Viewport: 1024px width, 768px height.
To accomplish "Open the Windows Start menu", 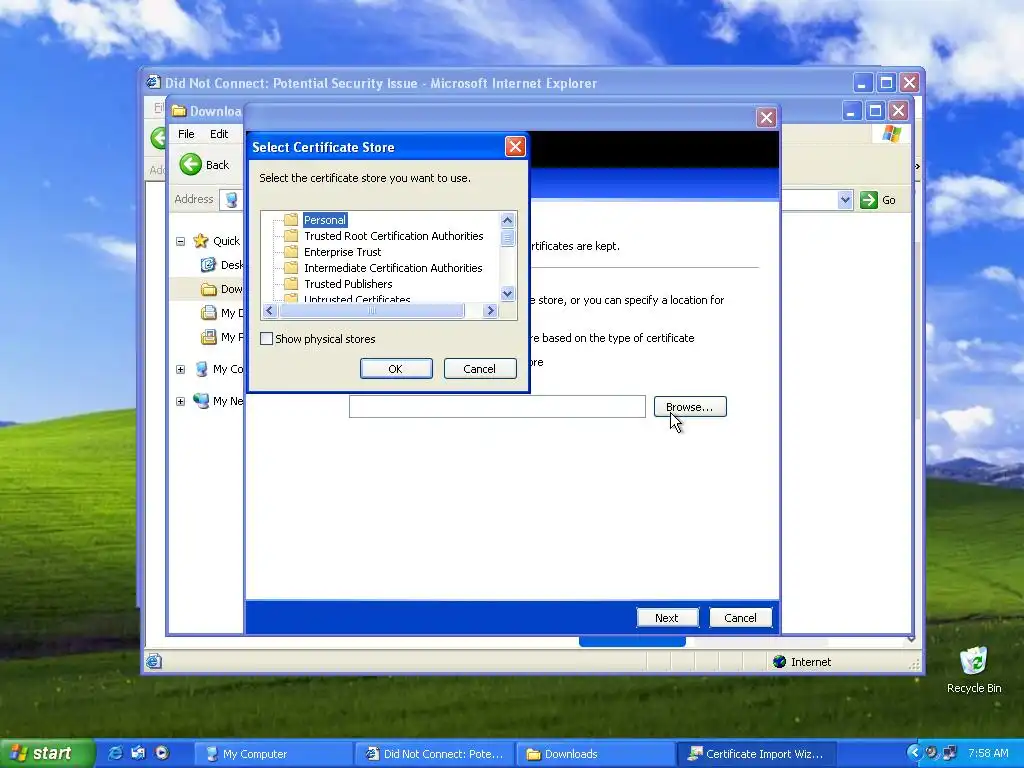I will click(46, 754).
